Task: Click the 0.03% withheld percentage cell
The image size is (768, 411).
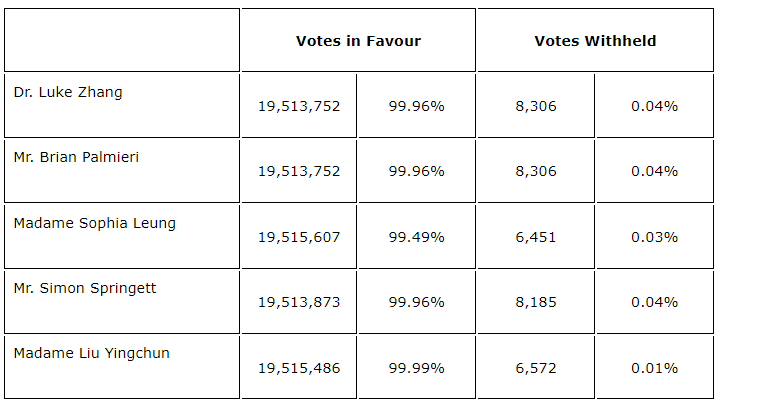Action: tap(654, 237)
